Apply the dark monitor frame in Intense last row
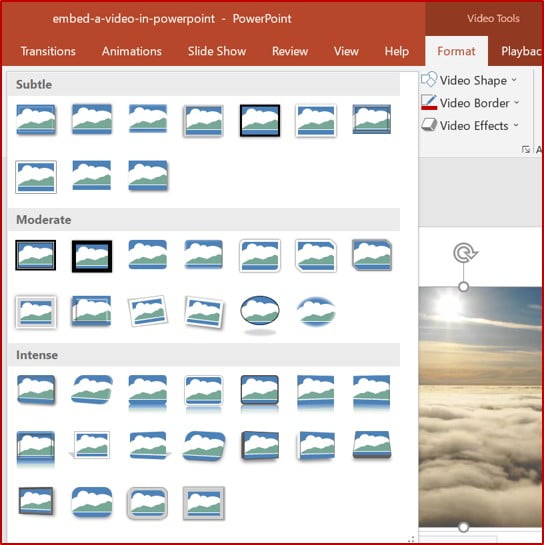 point(36,501)
